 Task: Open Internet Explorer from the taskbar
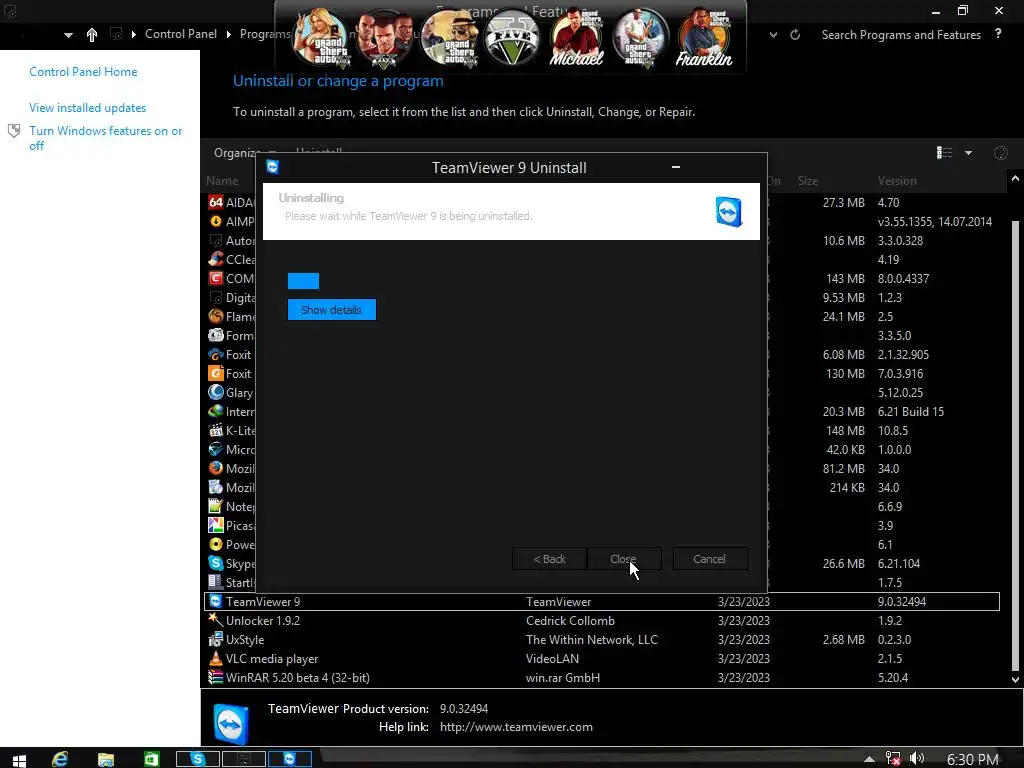click(x=60, y=759)
